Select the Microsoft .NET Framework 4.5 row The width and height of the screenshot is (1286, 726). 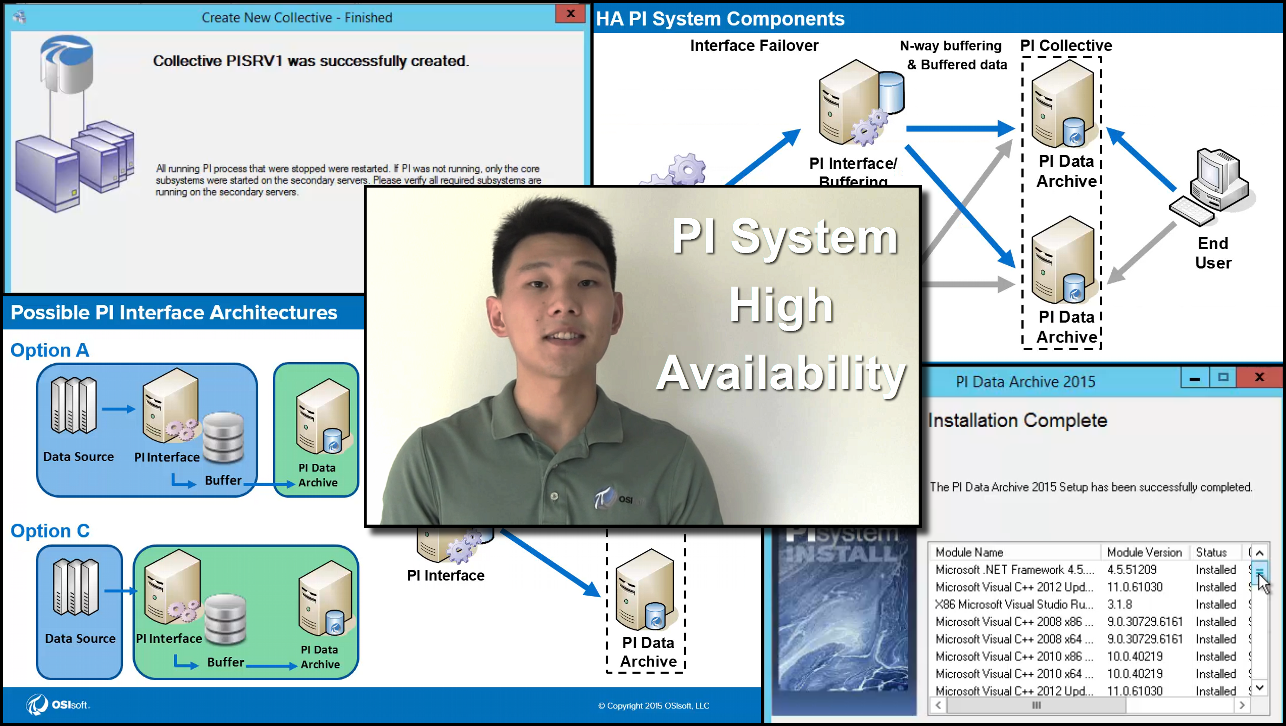pyautogui.click(x=1090, y=570)
